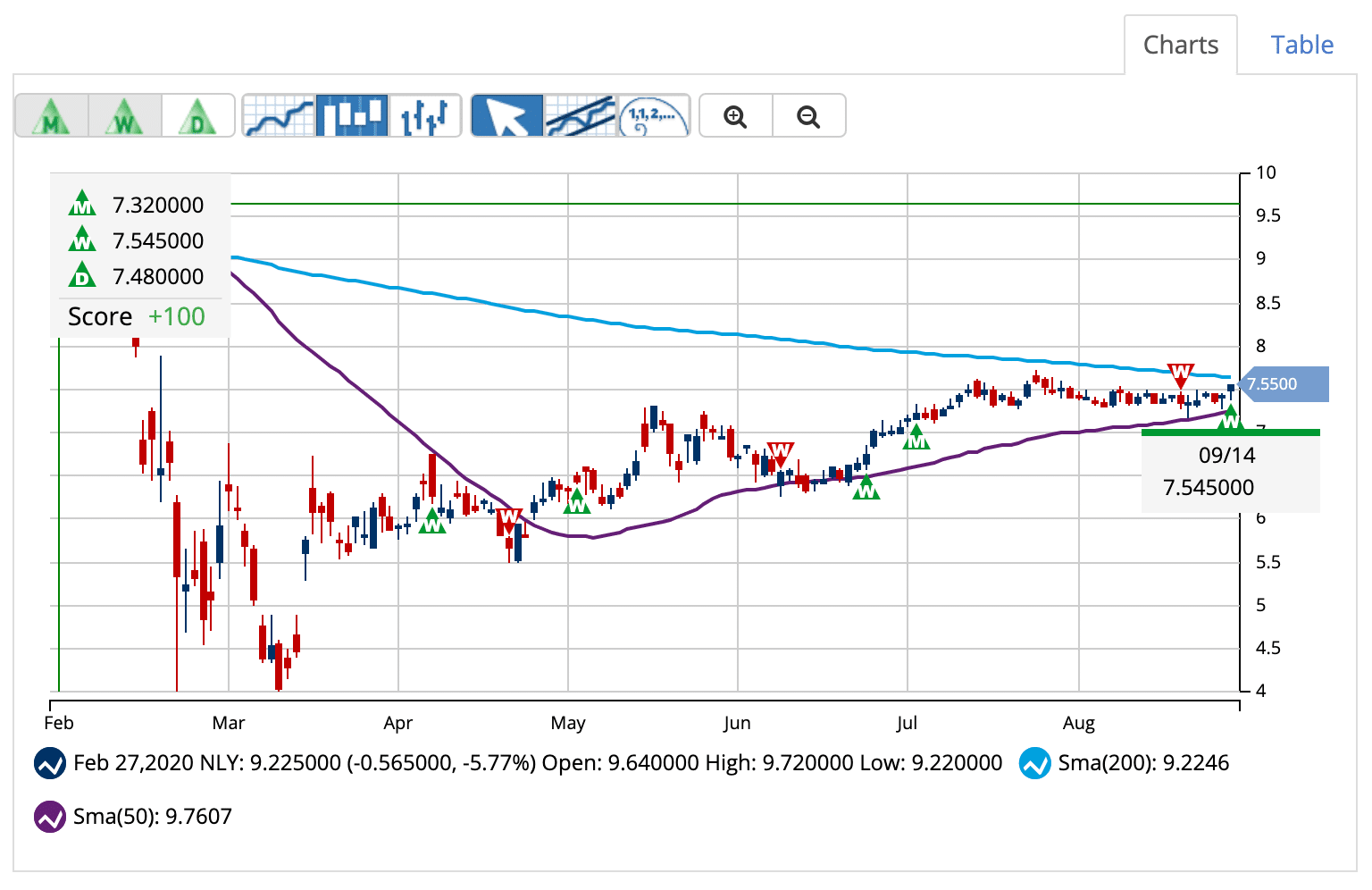Select the green W triangle marker in April
The height and width of the screenshot is (890, 1372).
tap(432, 521)
